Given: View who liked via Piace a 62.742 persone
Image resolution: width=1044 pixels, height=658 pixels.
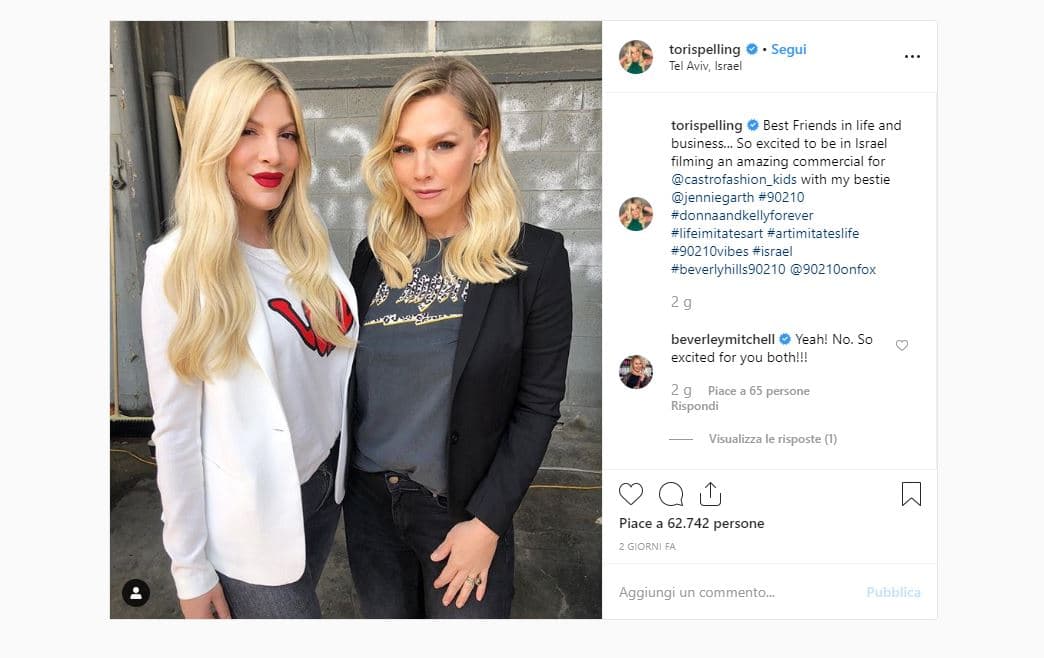Looking at the screenshot, I should click(692, 523).
